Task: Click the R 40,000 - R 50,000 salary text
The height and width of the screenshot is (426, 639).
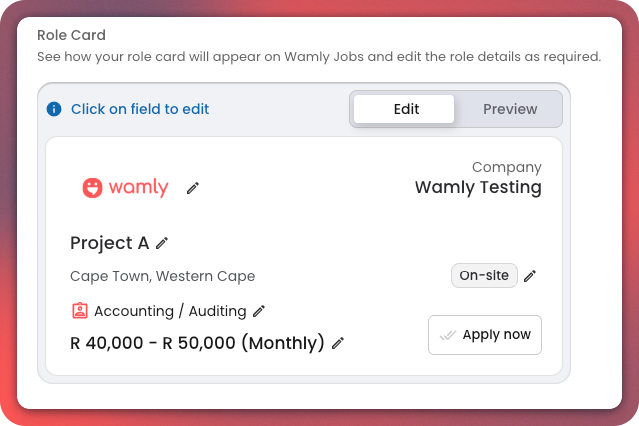Action: 197,343
